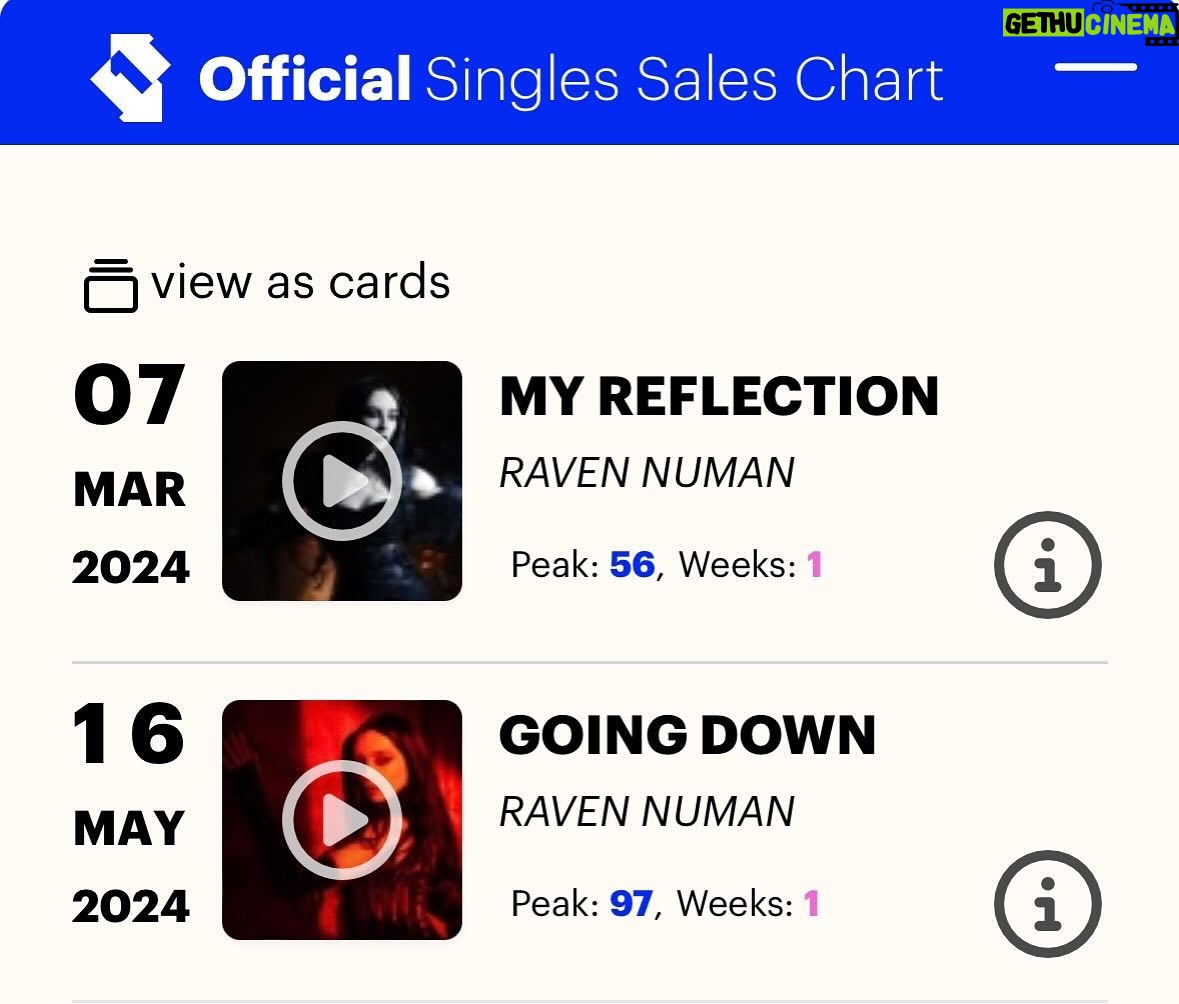1179x1004 pixels.
Task: Click the Official Singles Sales Chart heading
Action: click(570, 80)
